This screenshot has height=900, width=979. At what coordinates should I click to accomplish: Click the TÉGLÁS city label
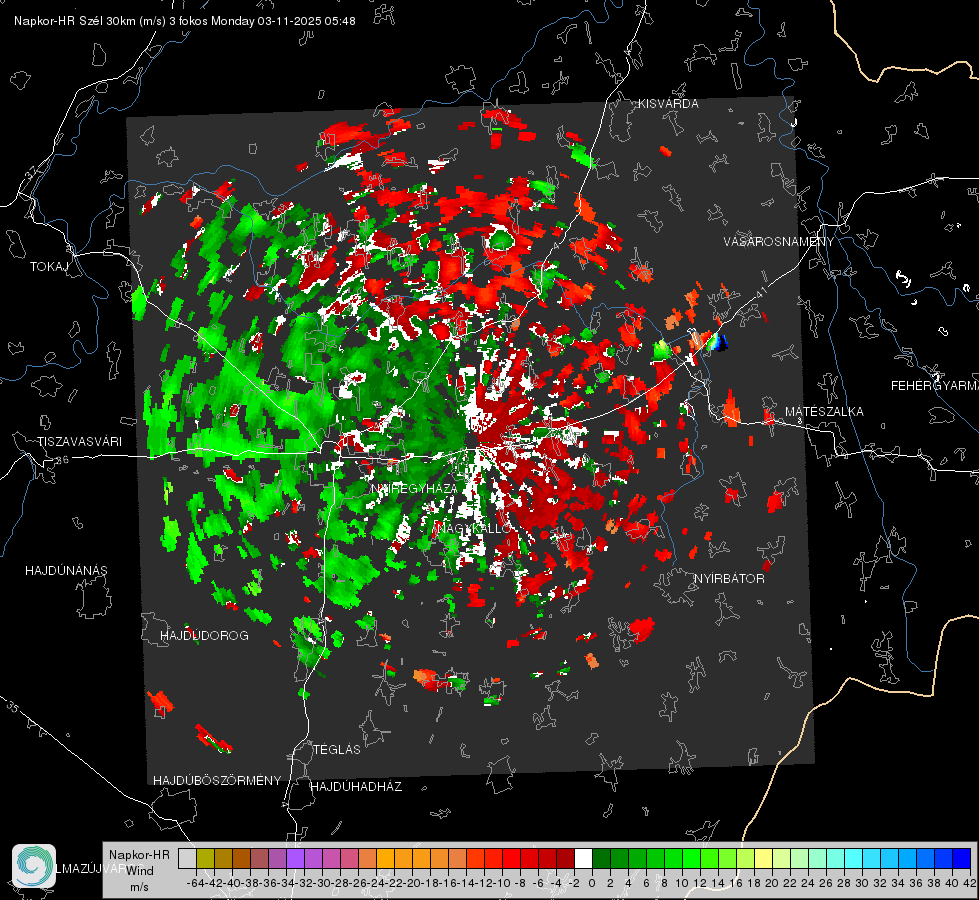(x=337, y=749)
